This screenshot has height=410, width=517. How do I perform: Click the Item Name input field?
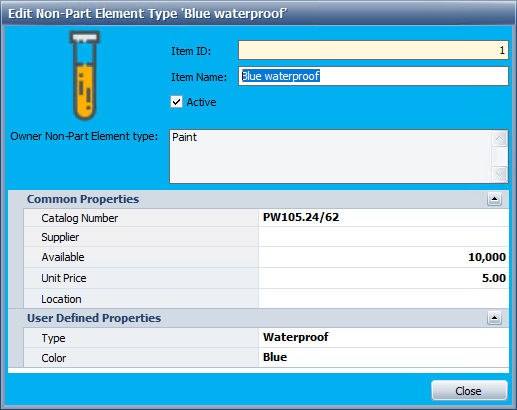[x=373, y=76]
